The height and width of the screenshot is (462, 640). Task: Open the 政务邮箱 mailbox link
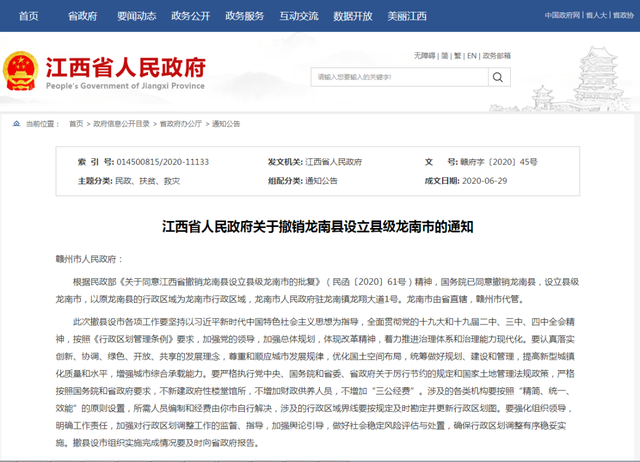(496, 56)
